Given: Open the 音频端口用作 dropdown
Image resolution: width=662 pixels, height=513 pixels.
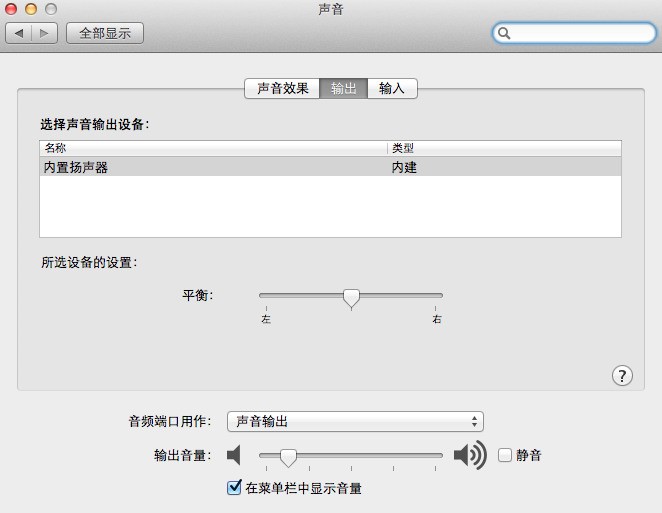Looking at the screenshot, I should pyautogui.click(x=355, y=421).
